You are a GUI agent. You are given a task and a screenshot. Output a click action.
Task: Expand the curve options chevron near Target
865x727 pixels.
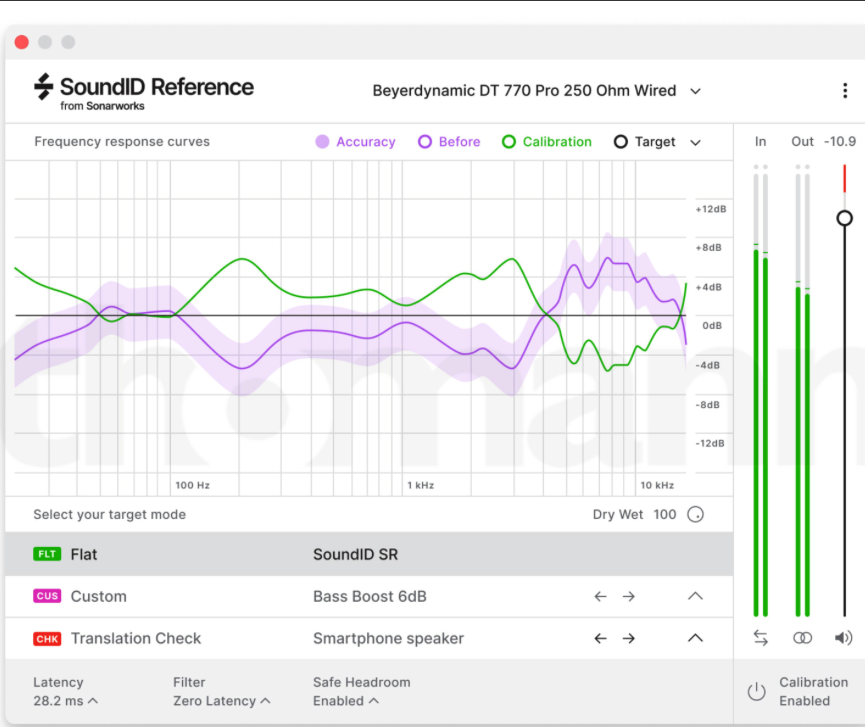[695, 142]
